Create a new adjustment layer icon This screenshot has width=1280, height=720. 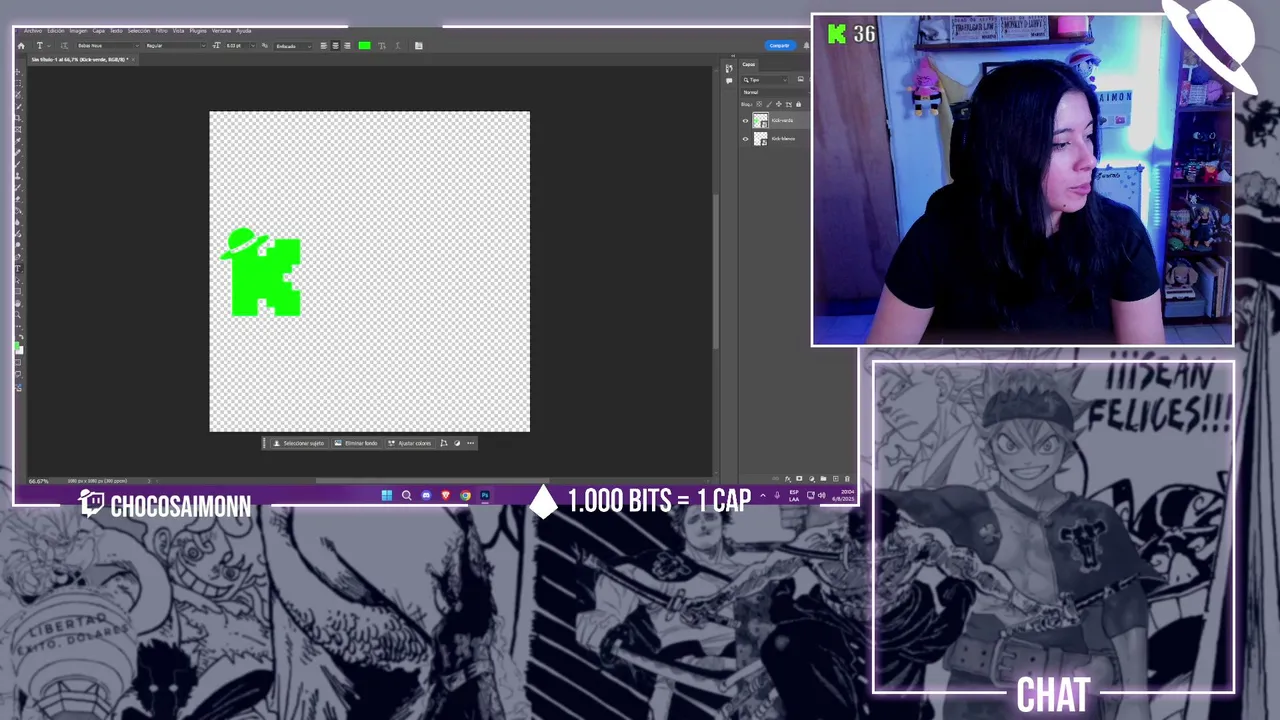(812, 479)
